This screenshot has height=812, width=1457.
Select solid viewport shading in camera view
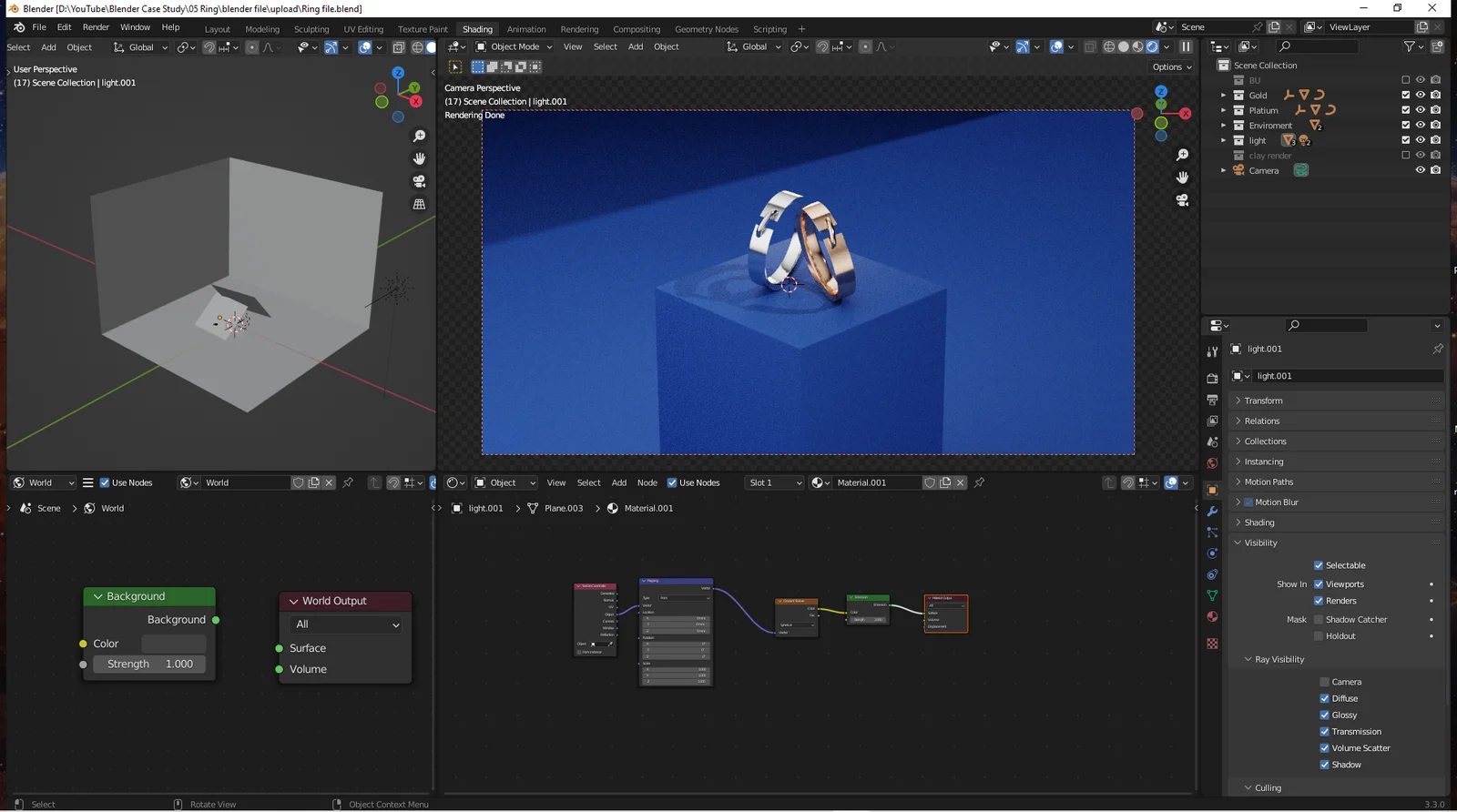click(x=1124, y=46)
